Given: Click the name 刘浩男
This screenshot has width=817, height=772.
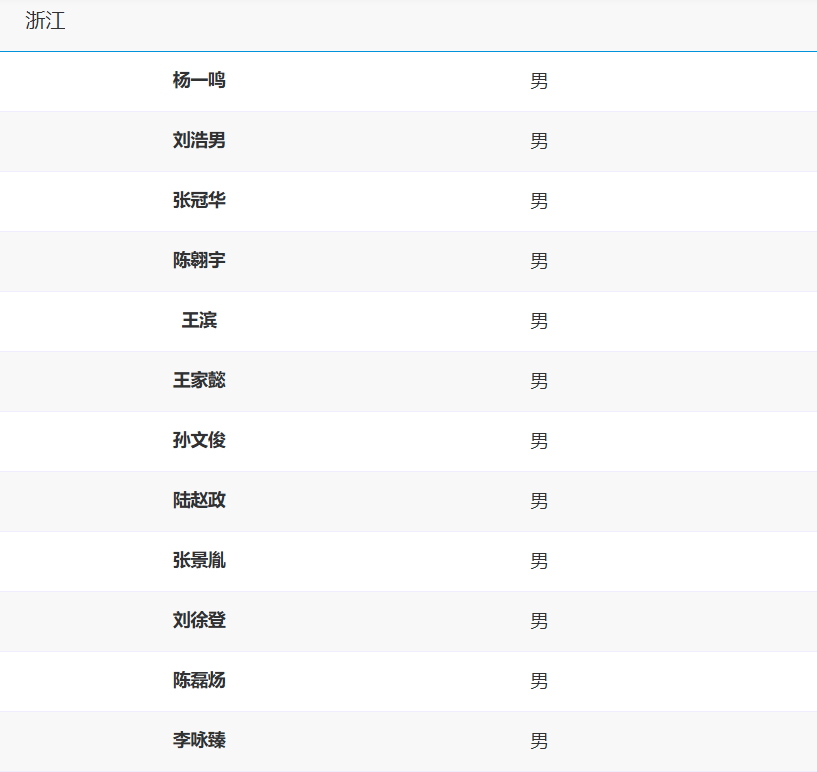Looking at the screenshot, I should tap(199, 141).
